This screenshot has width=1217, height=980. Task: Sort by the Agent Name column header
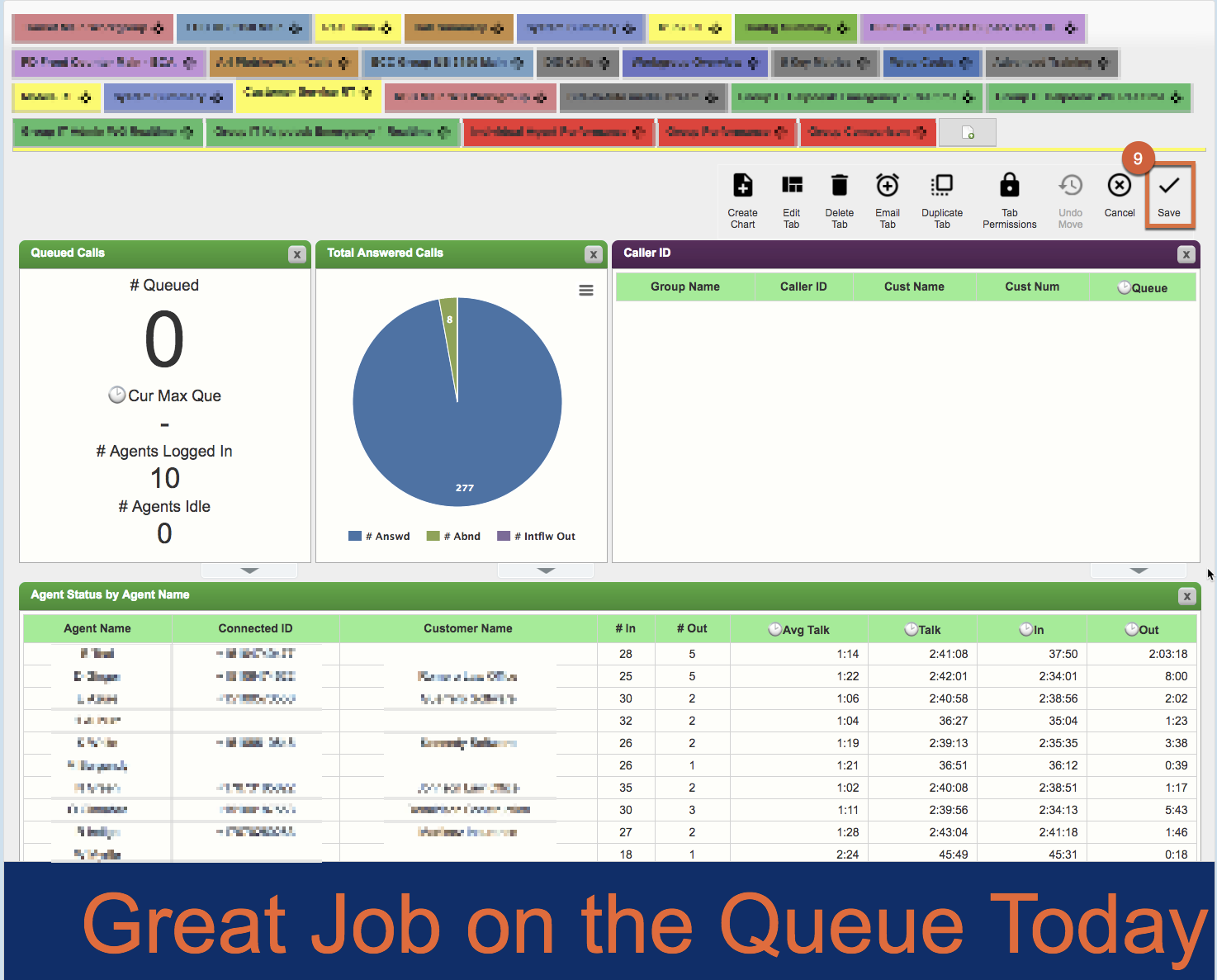tap(97, 628)
